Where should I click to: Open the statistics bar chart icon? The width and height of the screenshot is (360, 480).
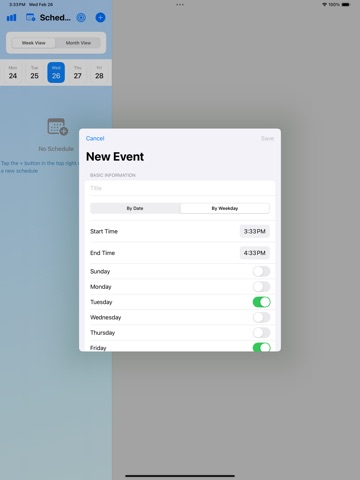coord(11,18)
